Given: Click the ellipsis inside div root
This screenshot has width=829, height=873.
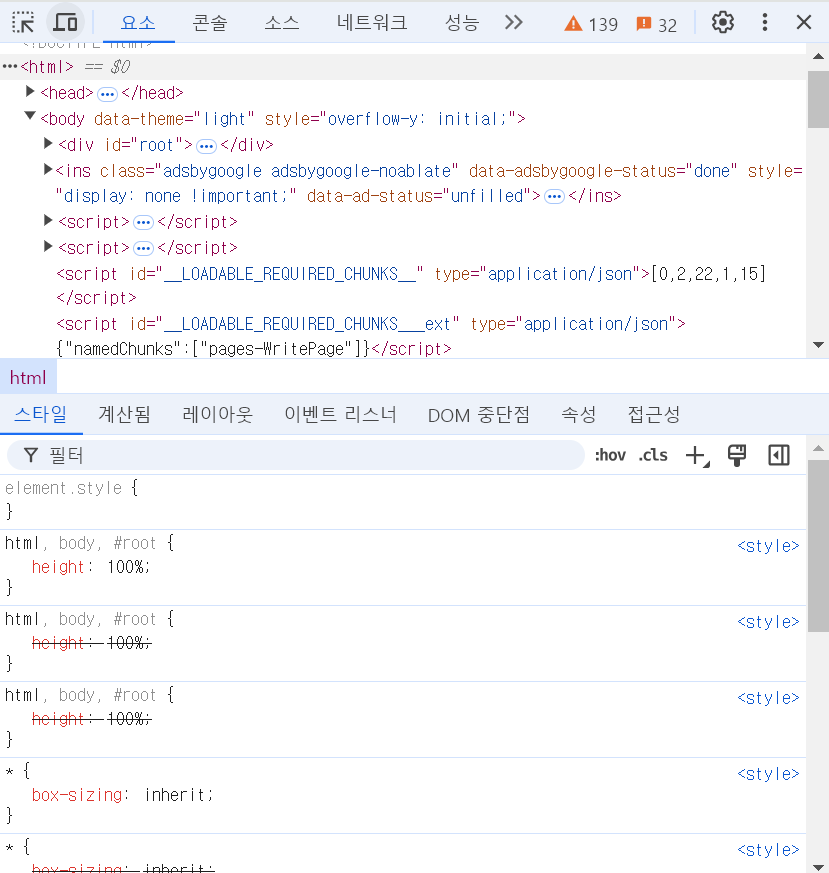Looking at the screenshot, I should coord(206,146).
